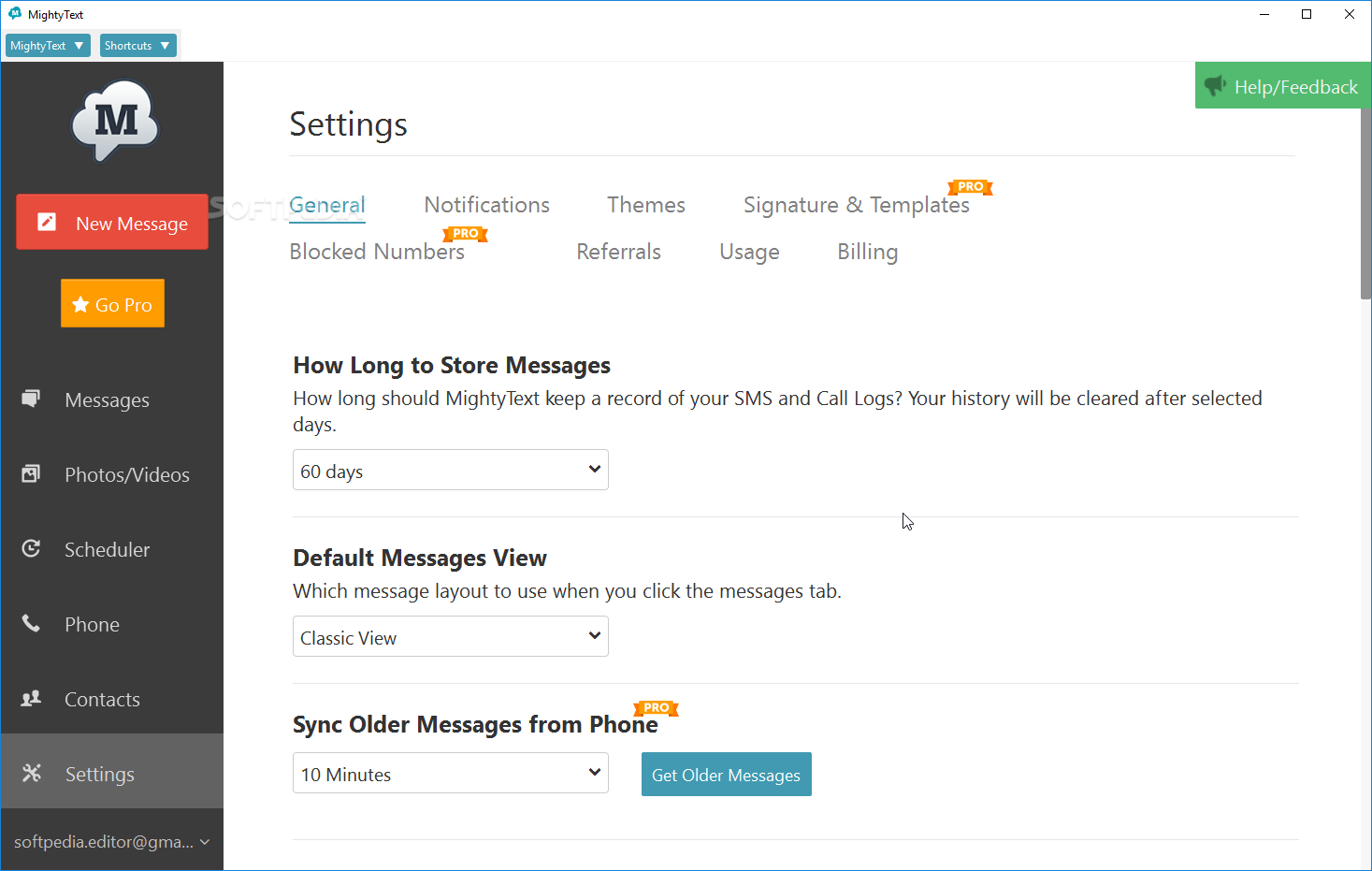Select Settings in sidebar
This screenshot has width=1372, height=871.
112,771
